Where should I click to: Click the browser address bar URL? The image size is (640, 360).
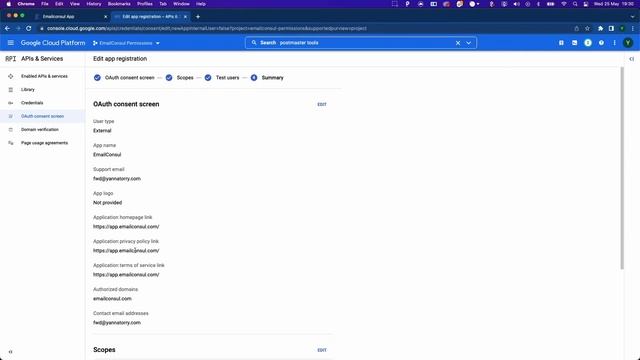(x=207, y=29)
